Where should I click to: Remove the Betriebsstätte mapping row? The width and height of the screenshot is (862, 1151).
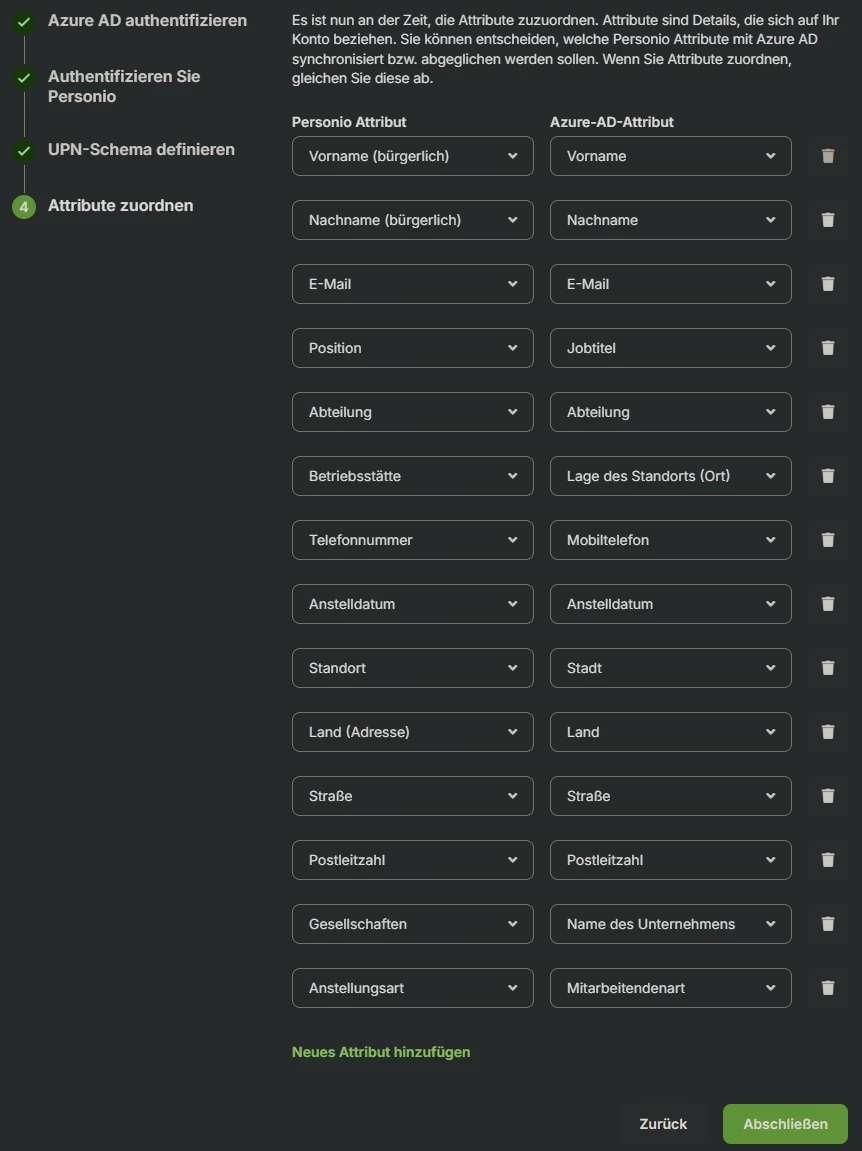(828, 476)
